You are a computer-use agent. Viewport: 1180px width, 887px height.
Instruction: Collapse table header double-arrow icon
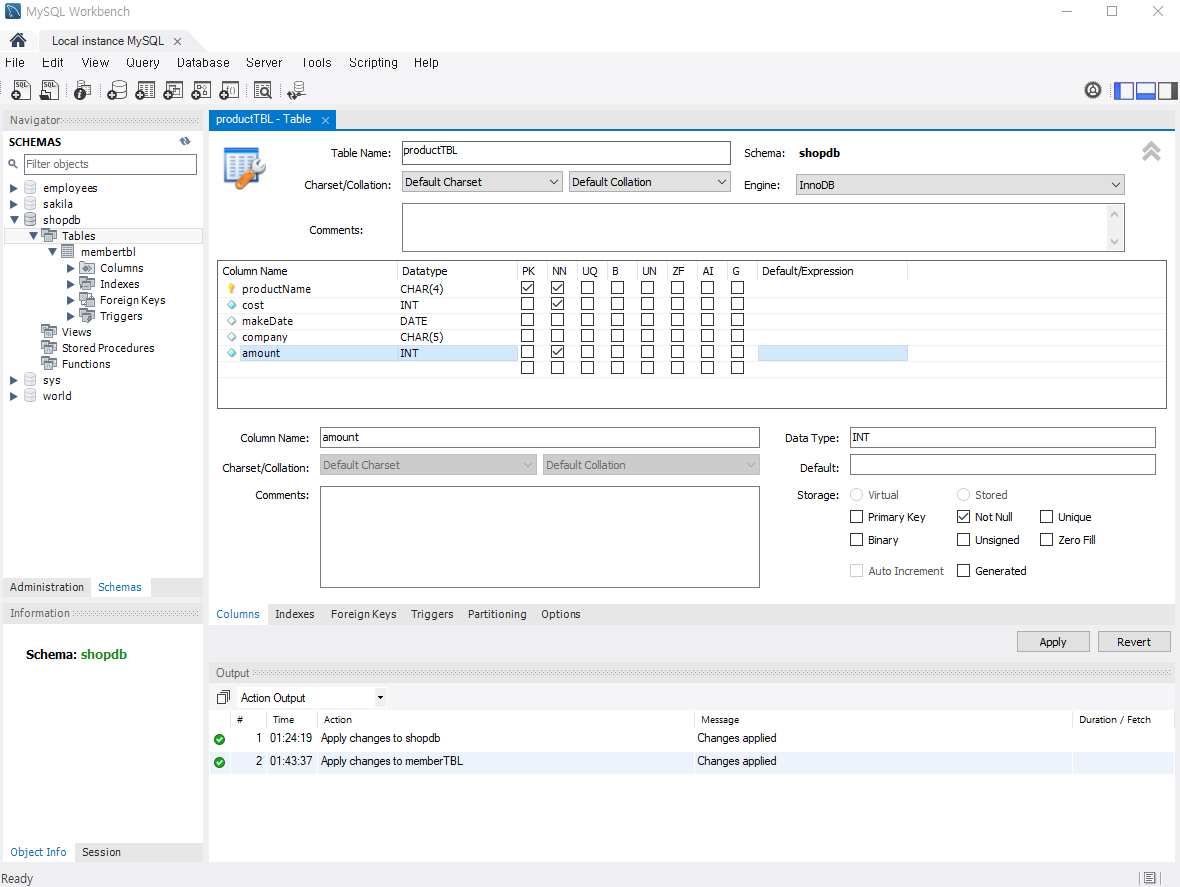[x=1151, y=151]
